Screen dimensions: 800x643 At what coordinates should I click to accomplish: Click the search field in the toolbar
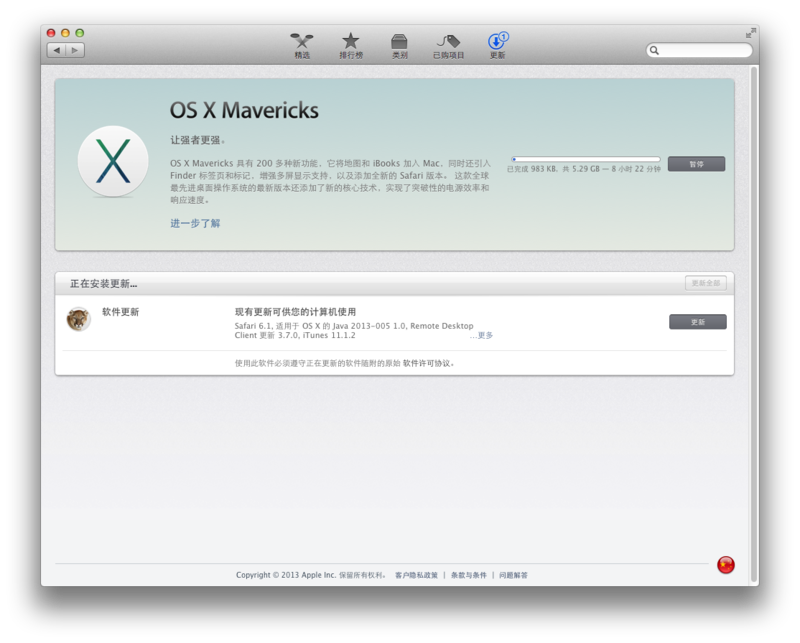(699, 50)
